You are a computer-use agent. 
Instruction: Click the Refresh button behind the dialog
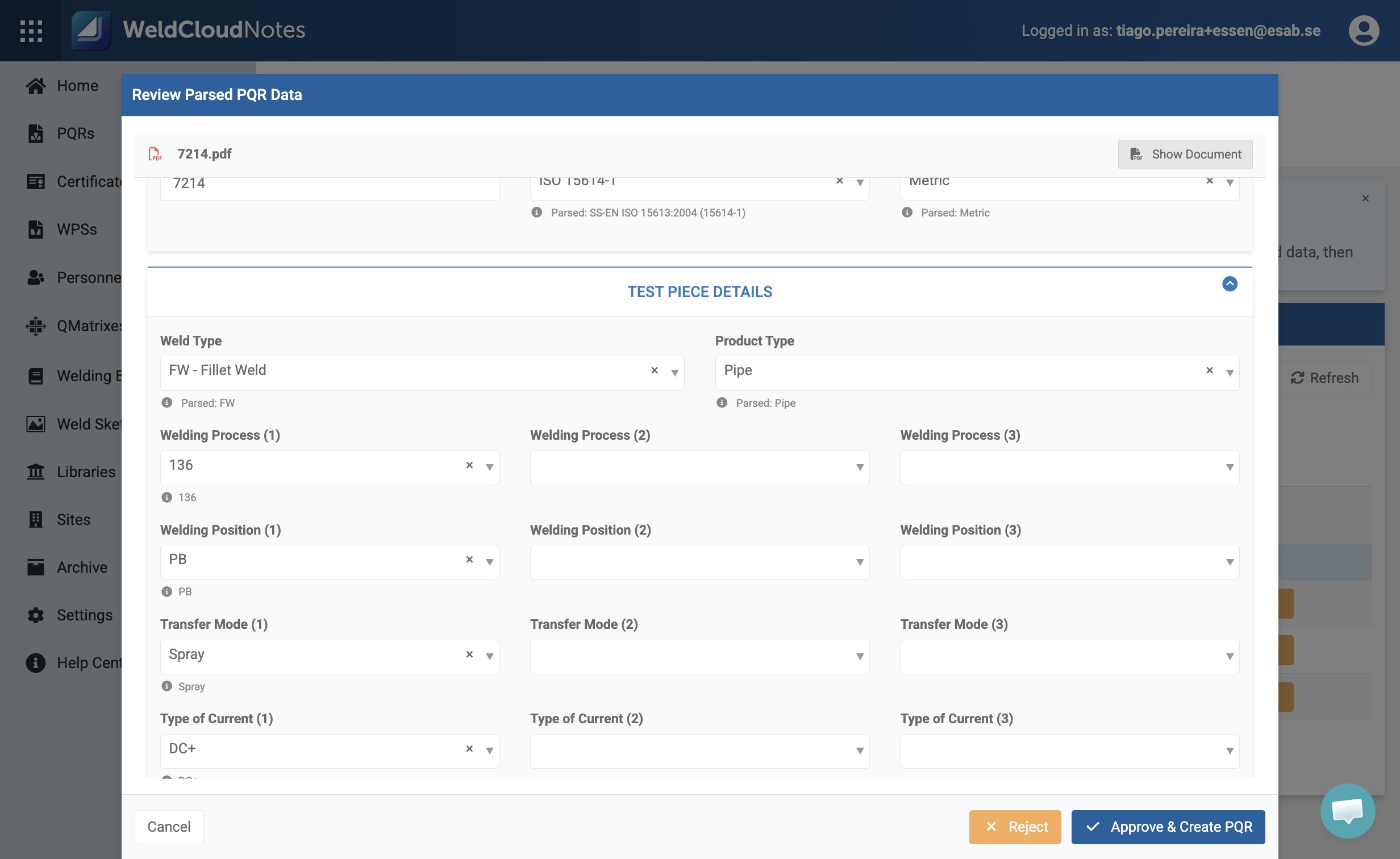point(1324,378)
